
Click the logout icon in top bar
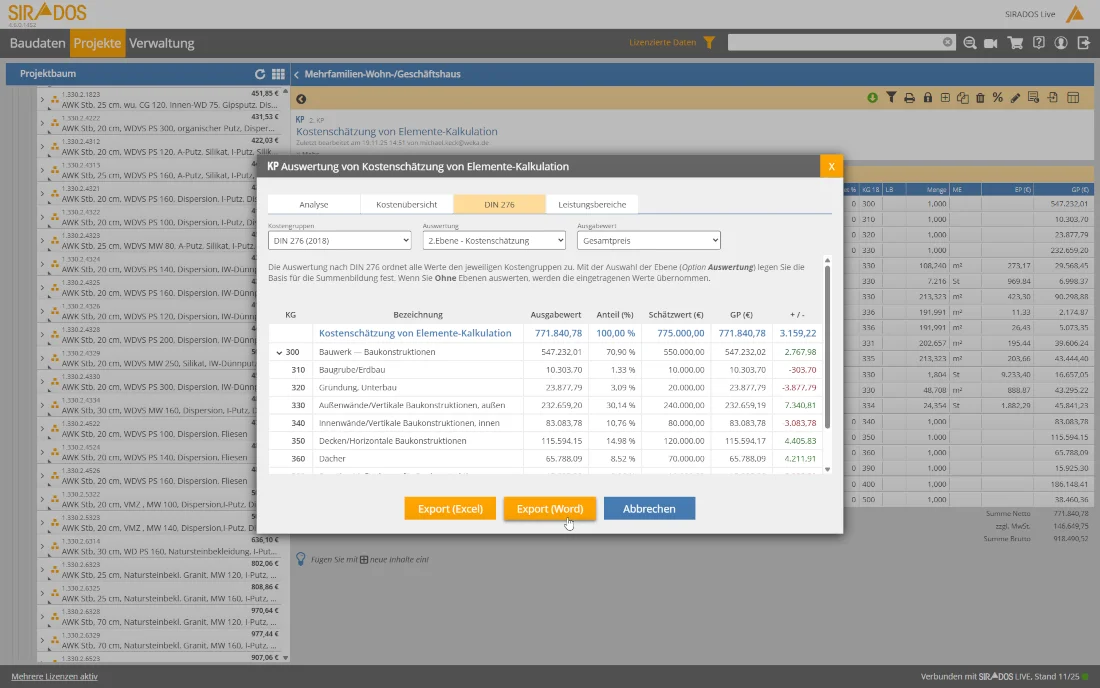pyautogui.click(x=1084, y=43)
